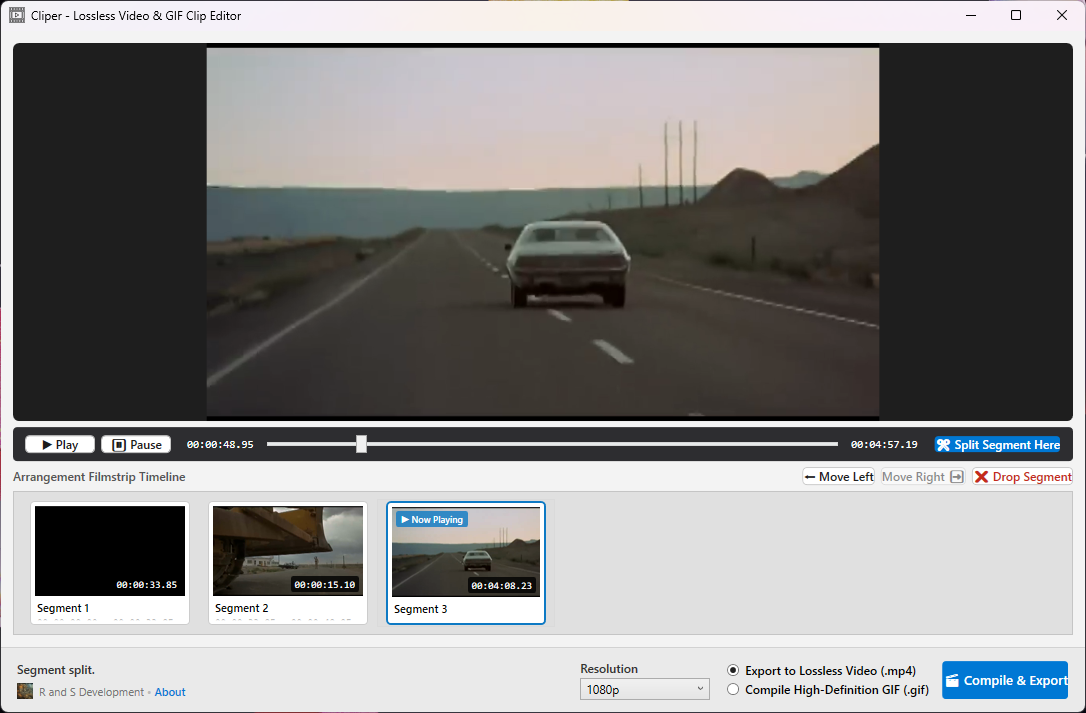1086x713 pixels.
Task: Click the Segment 2 duration 00:00:15.10
Action: (325, 585)
